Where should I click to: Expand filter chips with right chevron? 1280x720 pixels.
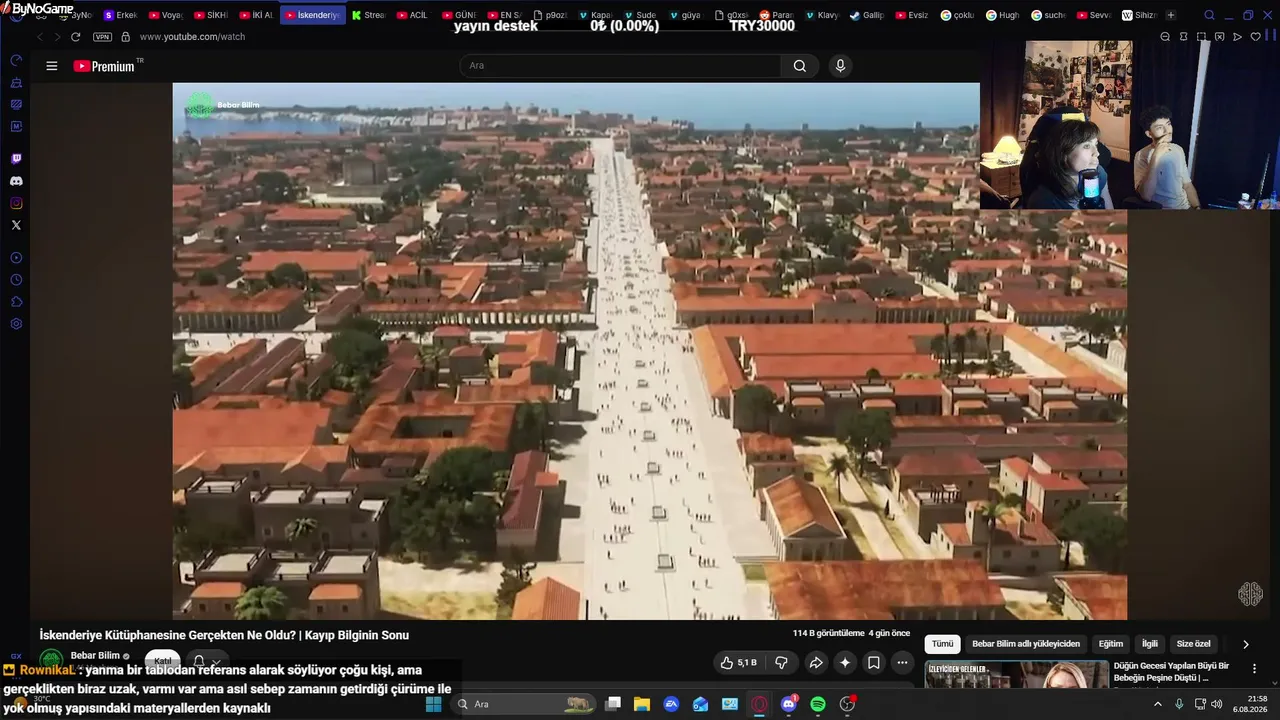click(1246, 645)
